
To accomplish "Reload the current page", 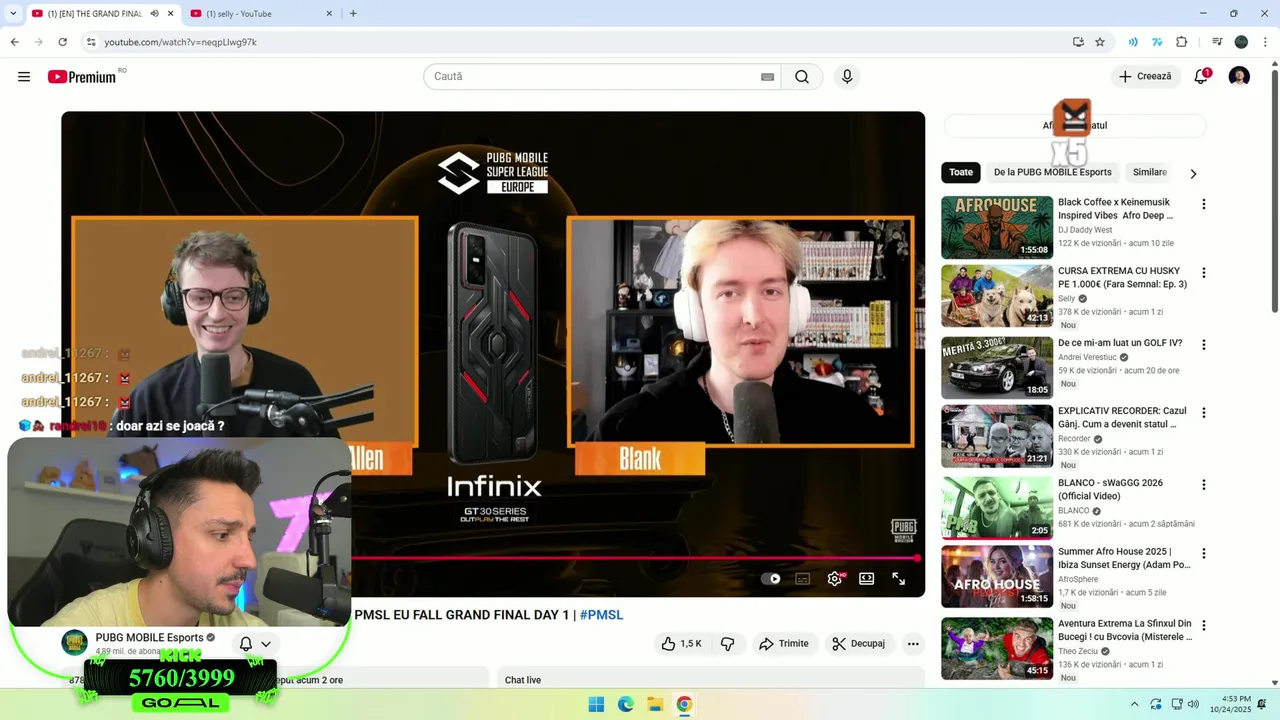I will [63, 42].
